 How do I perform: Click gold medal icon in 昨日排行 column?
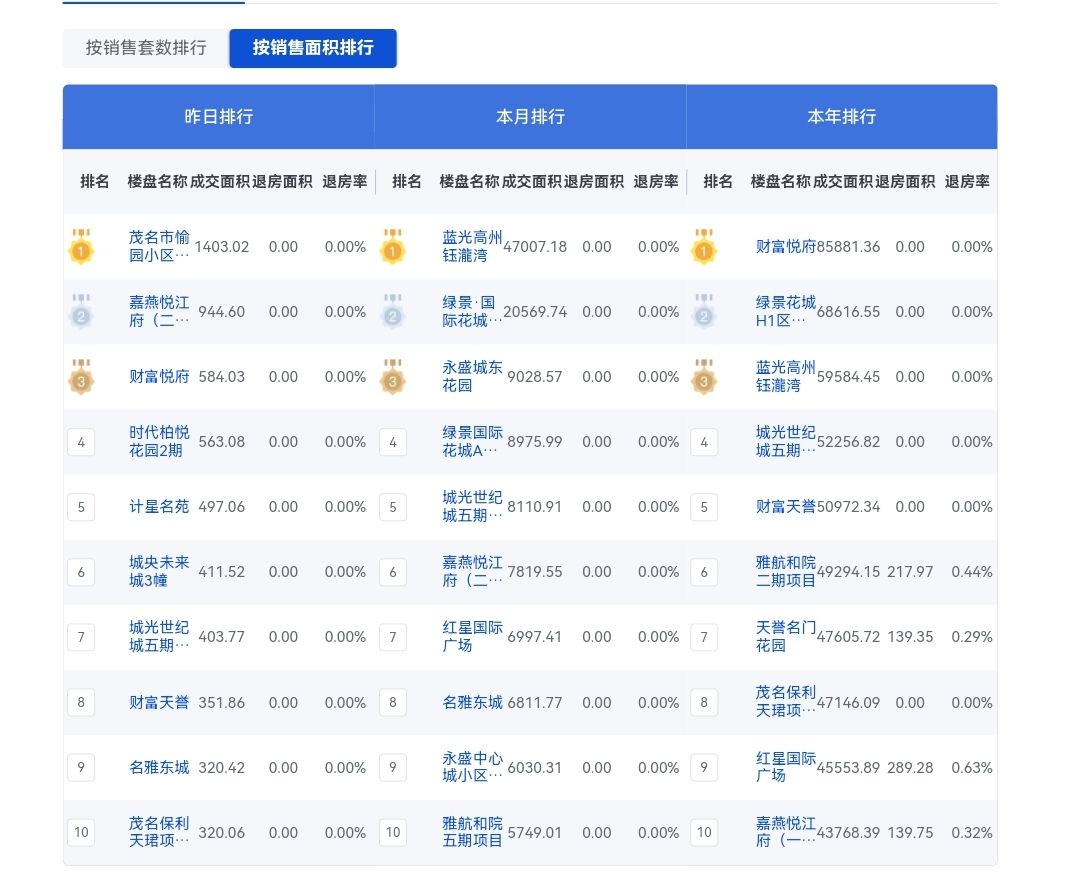coord(81,247)
